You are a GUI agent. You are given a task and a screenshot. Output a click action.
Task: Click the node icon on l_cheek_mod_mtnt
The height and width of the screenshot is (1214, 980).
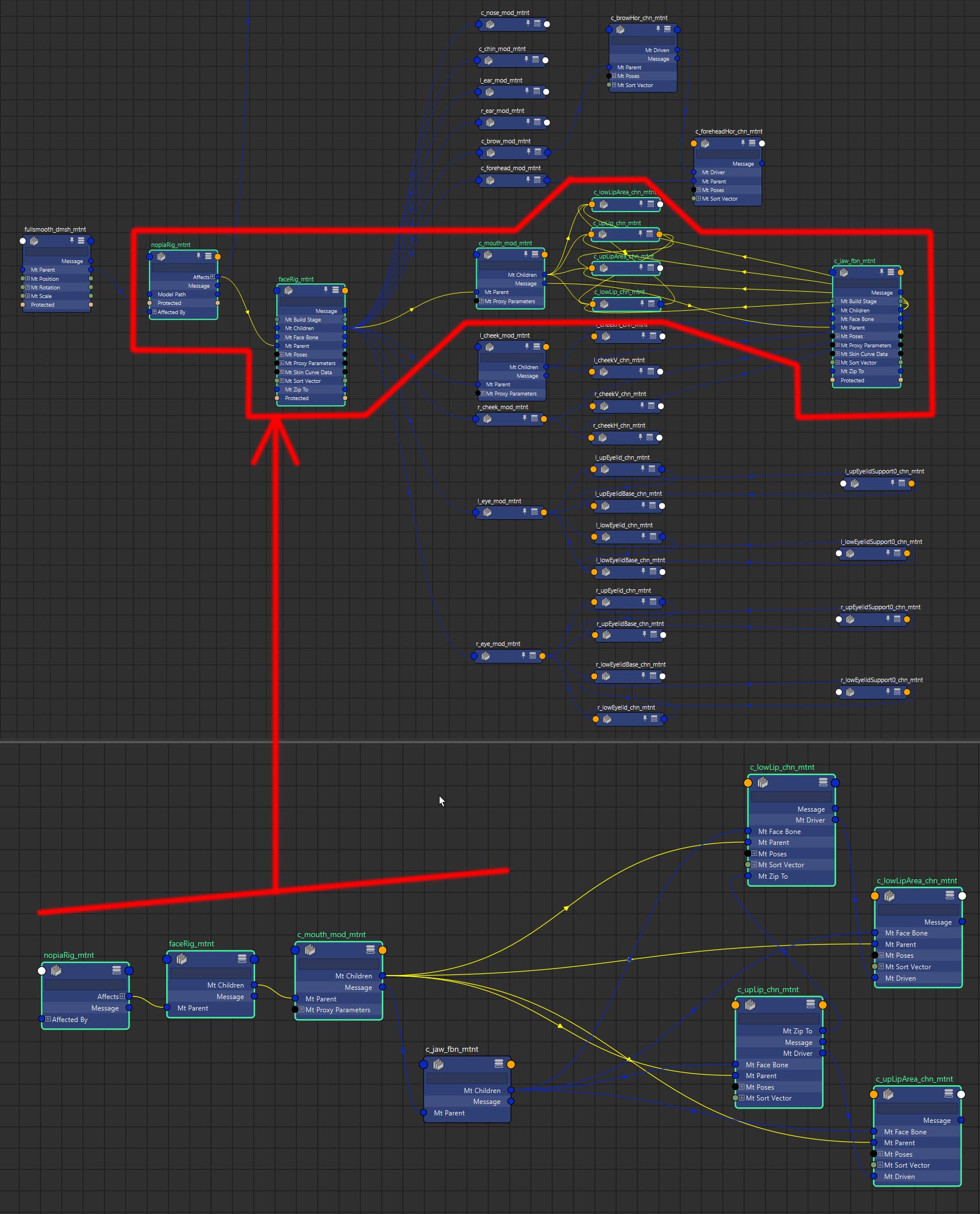(489, 347)
